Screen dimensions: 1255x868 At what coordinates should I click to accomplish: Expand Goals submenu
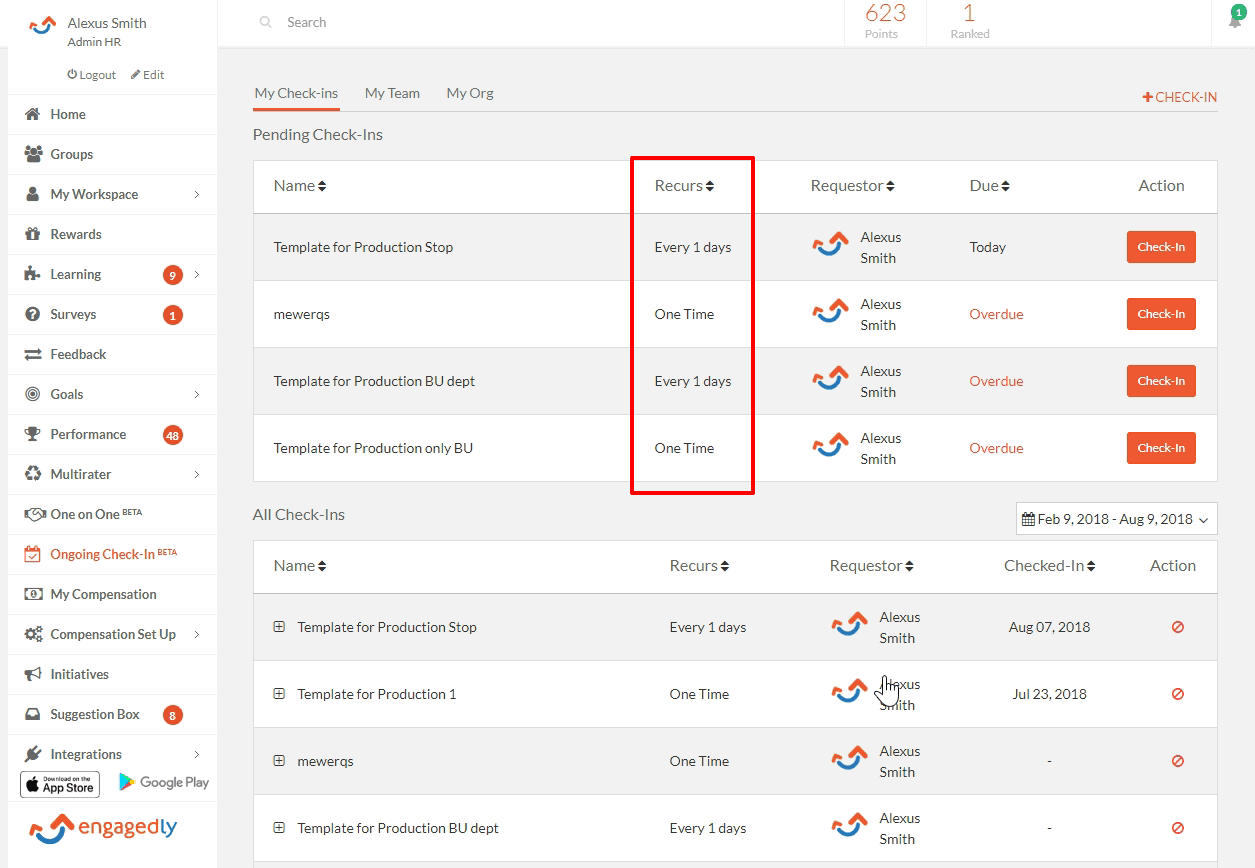pyautogui.click(x=197, y=394)
